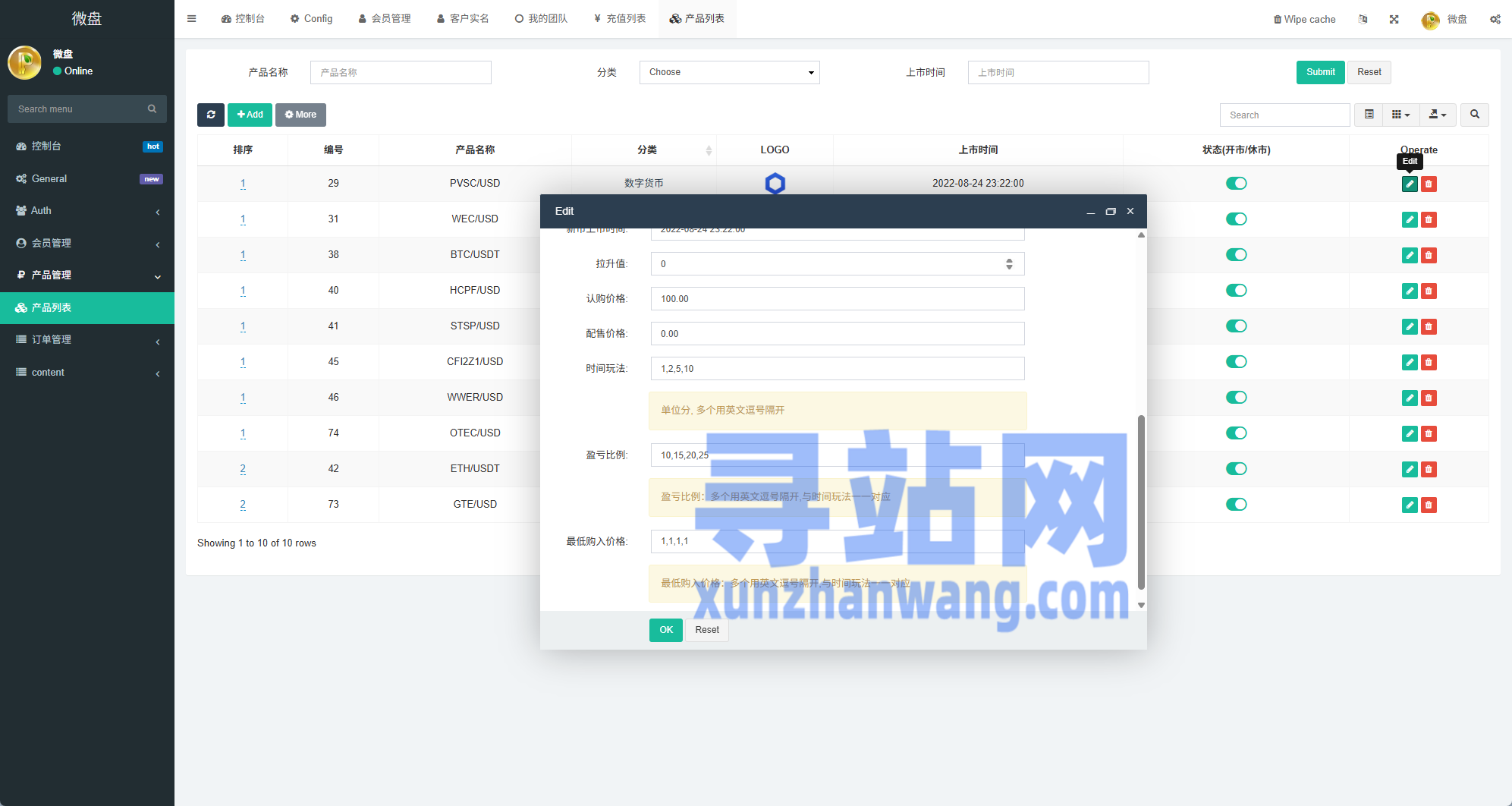This screenshot has width=1512, height=806.
Task: Click the search magnifier button beside export
Action: click(x=1474, y=115)
